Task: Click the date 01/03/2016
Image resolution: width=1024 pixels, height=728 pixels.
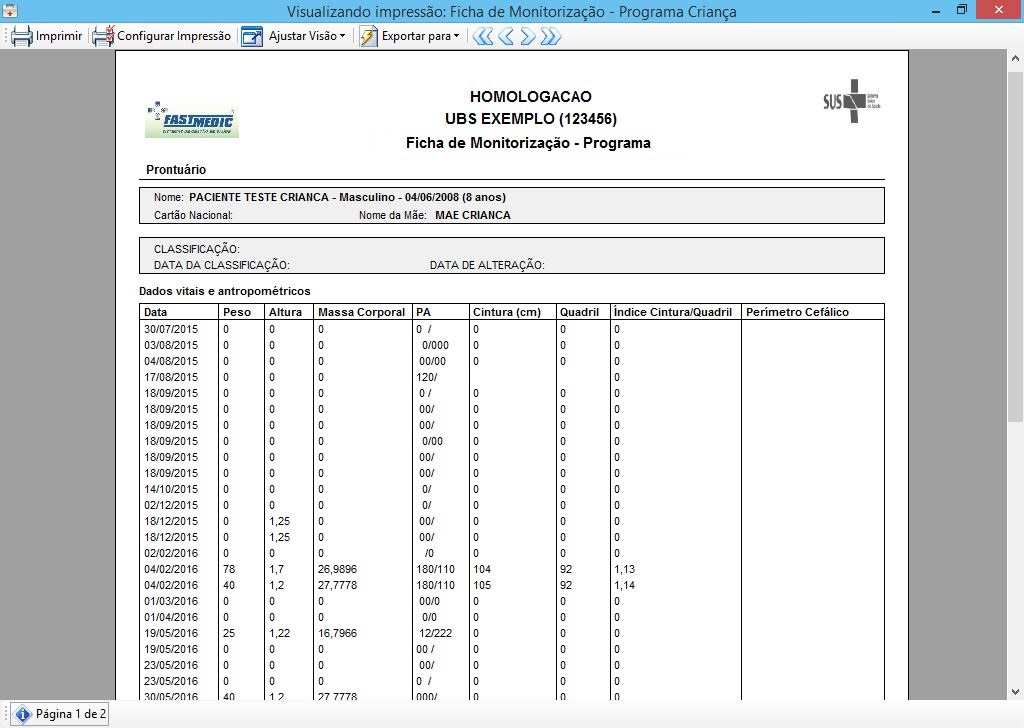Action: point(171,601)
